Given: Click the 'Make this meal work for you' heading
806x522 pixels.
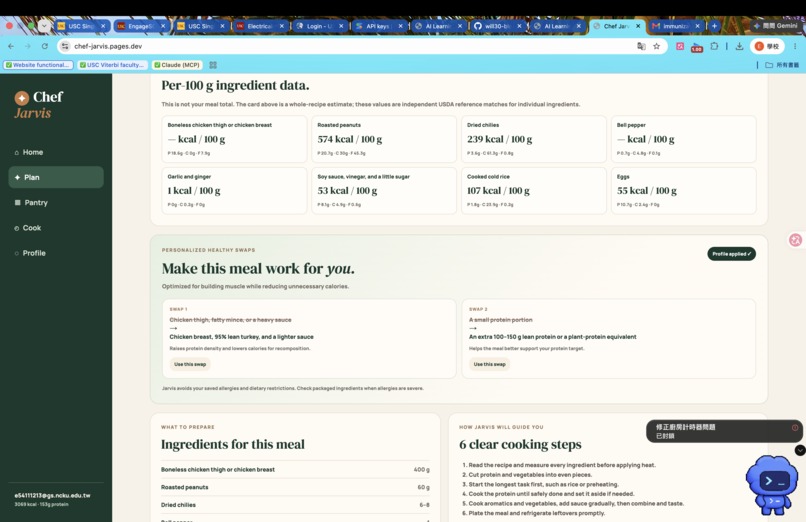Looking at the screenshot, I should [x=258, y=269].
